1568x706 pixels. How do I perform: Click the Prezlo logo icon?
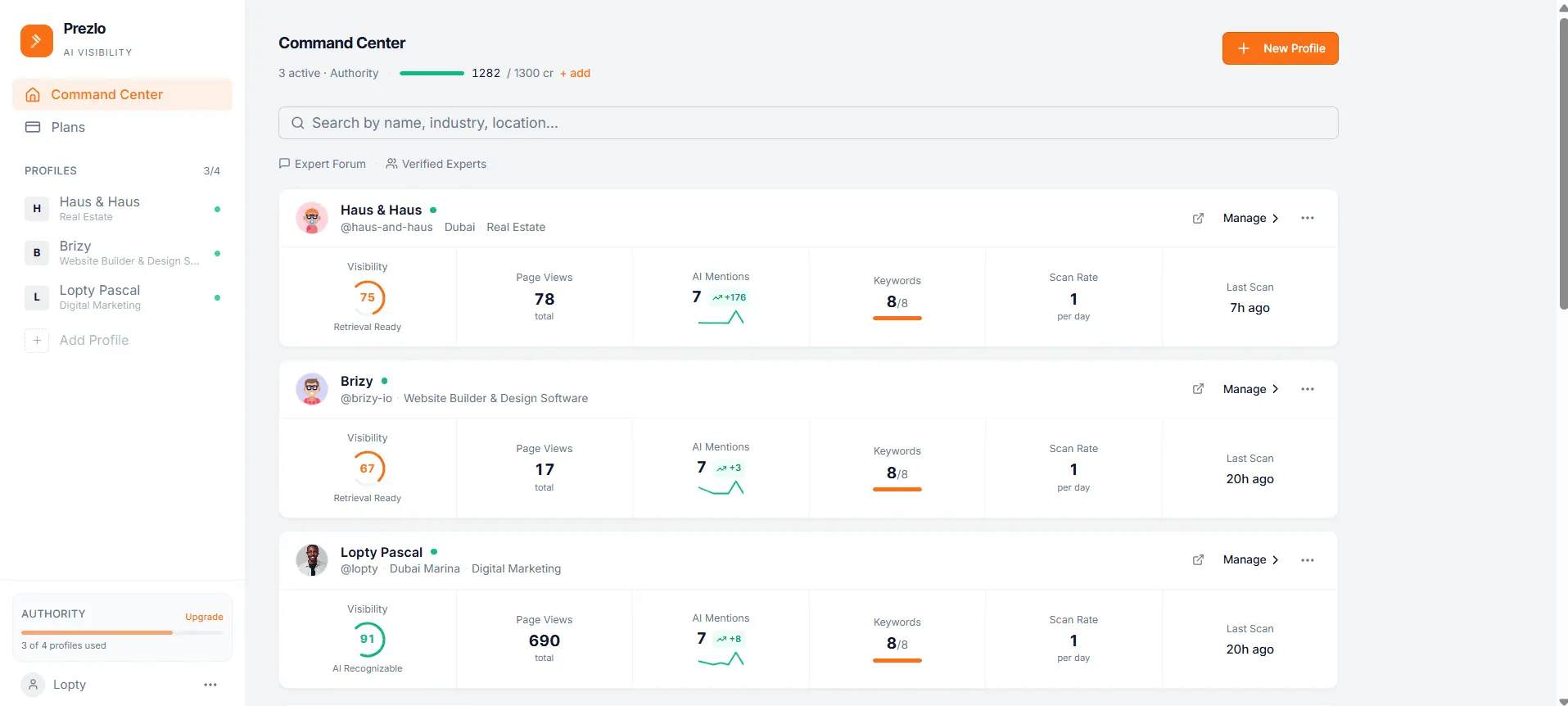click(37, 40)
